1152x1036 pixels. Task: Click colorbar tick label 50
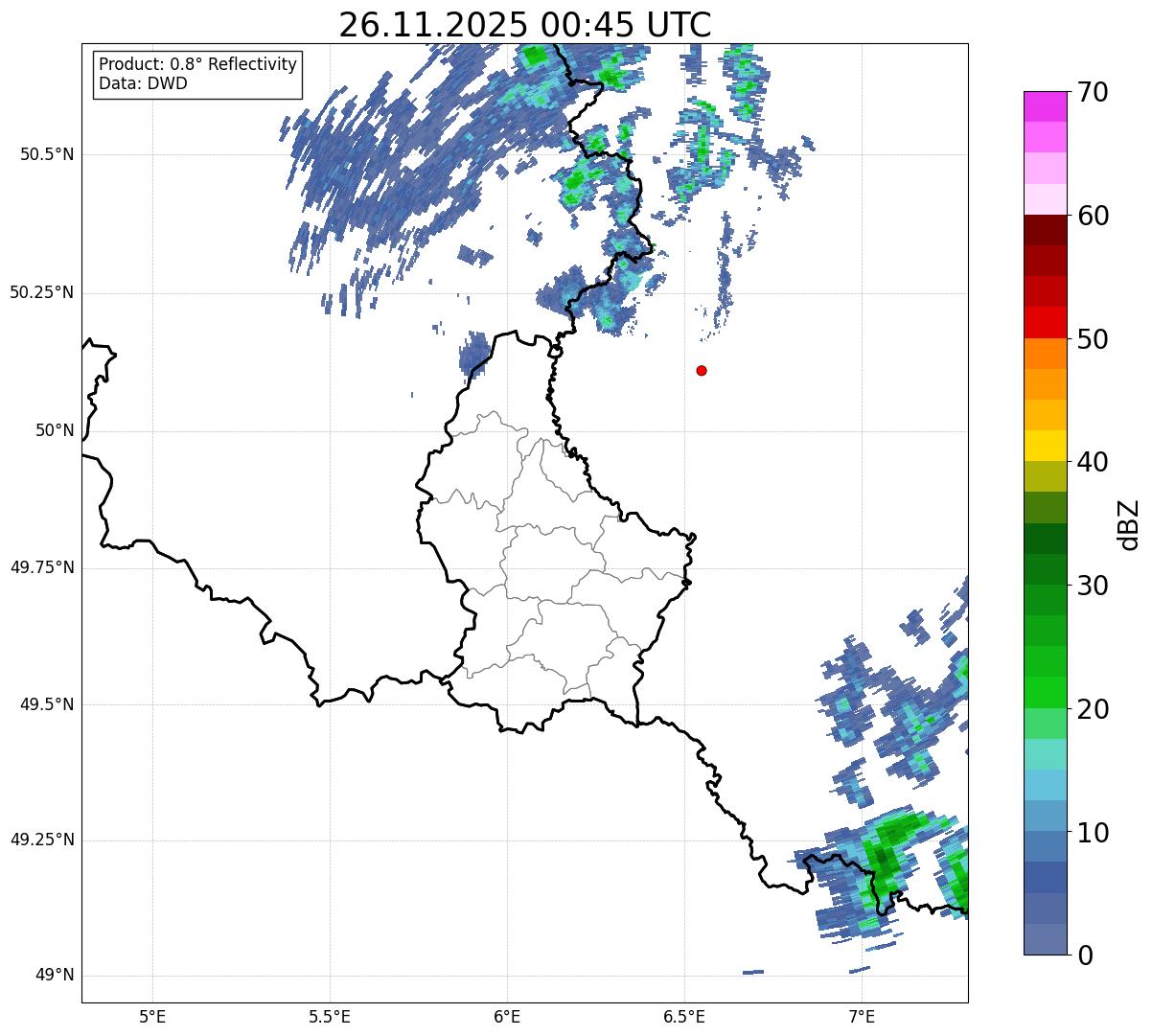(1093, 339)
